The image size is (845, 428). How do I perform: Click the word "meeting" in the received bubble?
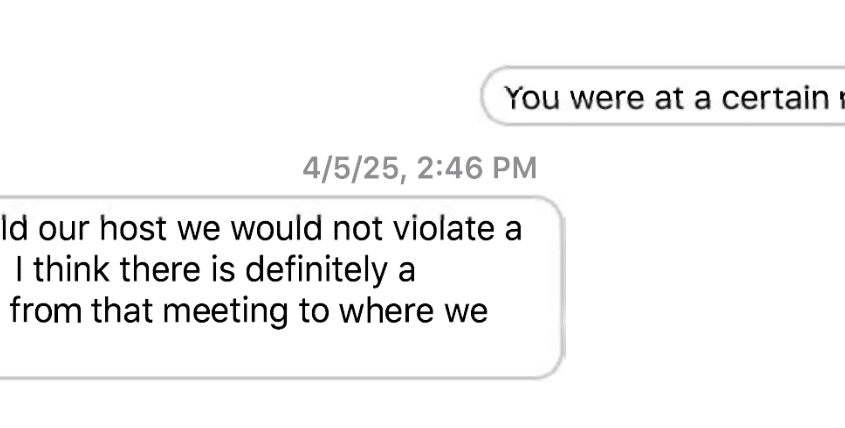tap(225, 312)
